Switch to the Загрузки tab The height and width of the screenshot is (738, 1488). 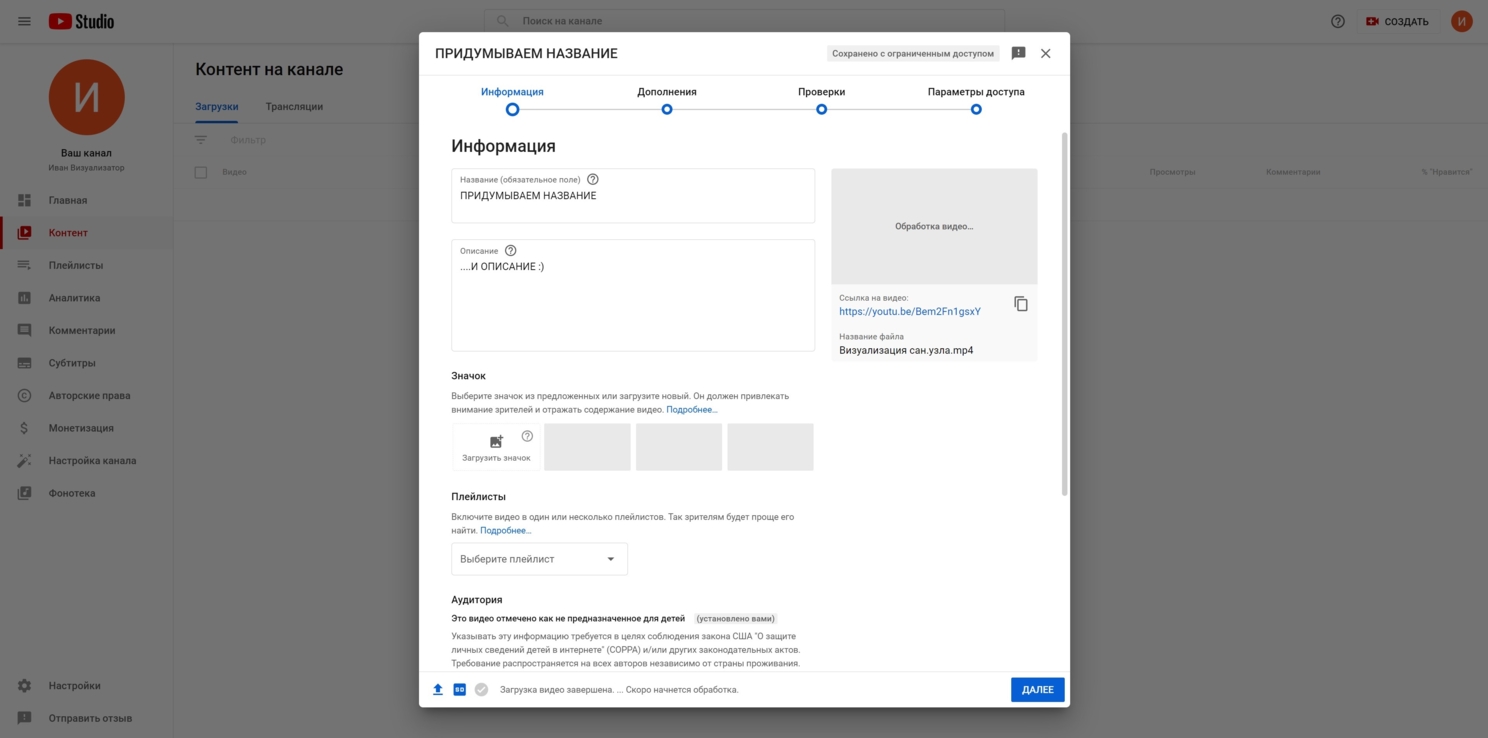point(217,106)
